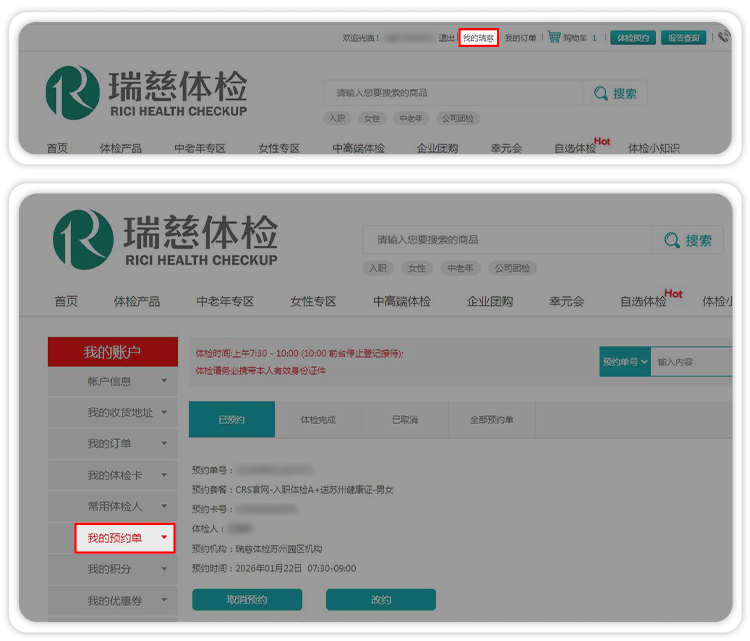The height and width of the screenshot is (641, 750).
Task: Open the 预约单号 search type dropdown
Action: tap(625, 362)
